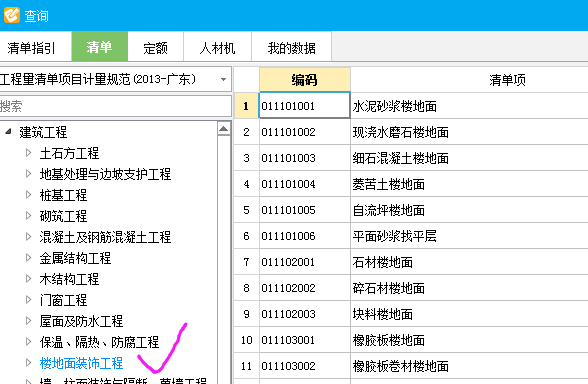Select row number 11 header
The image size is (588, 384).
tap(246, 366)
